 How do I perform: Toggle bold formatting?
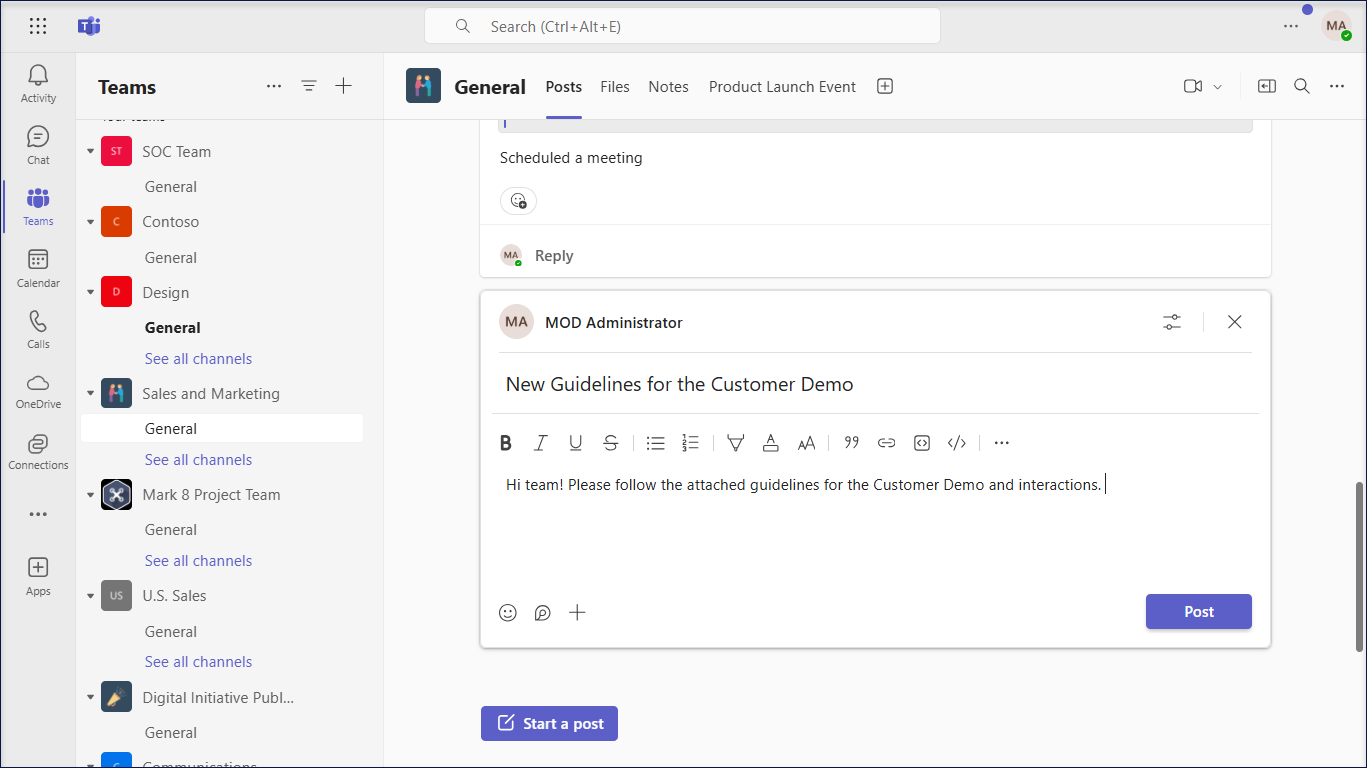pos(506,443)
